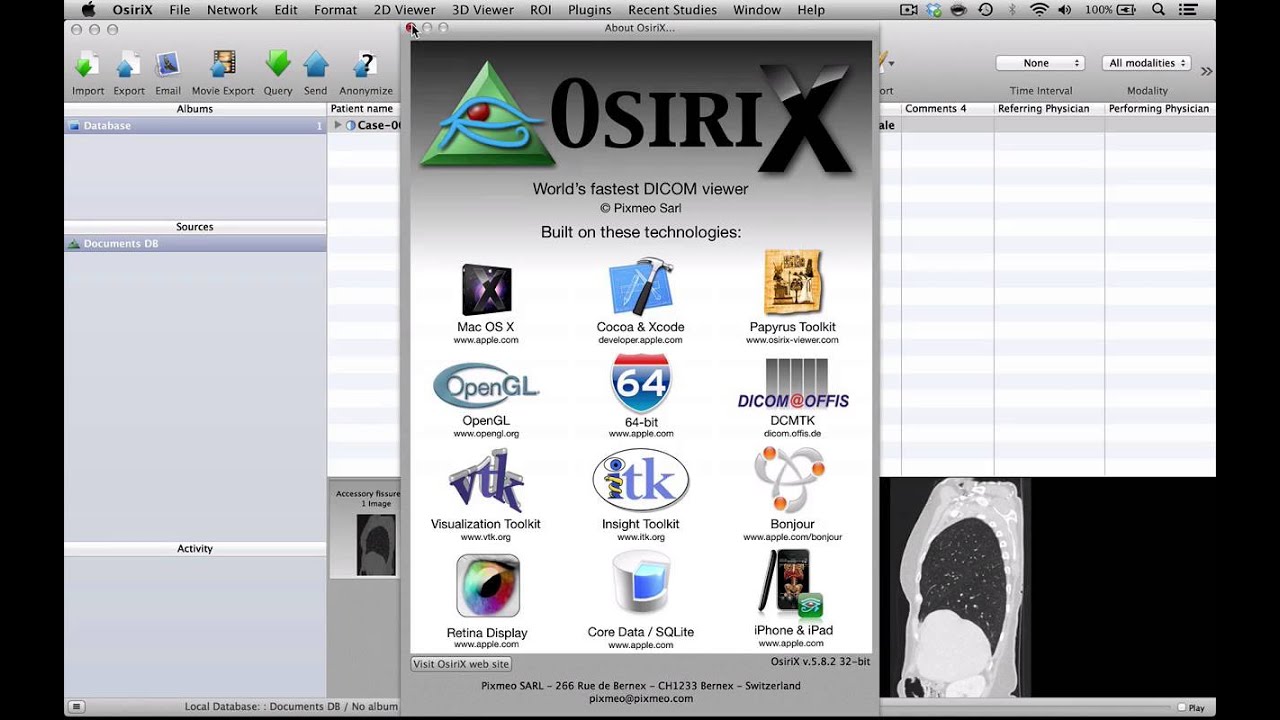1280x720 pixels.
Task: Click www.osirix-viewer.com under Papyrus Toolkit
Action: 792,340
